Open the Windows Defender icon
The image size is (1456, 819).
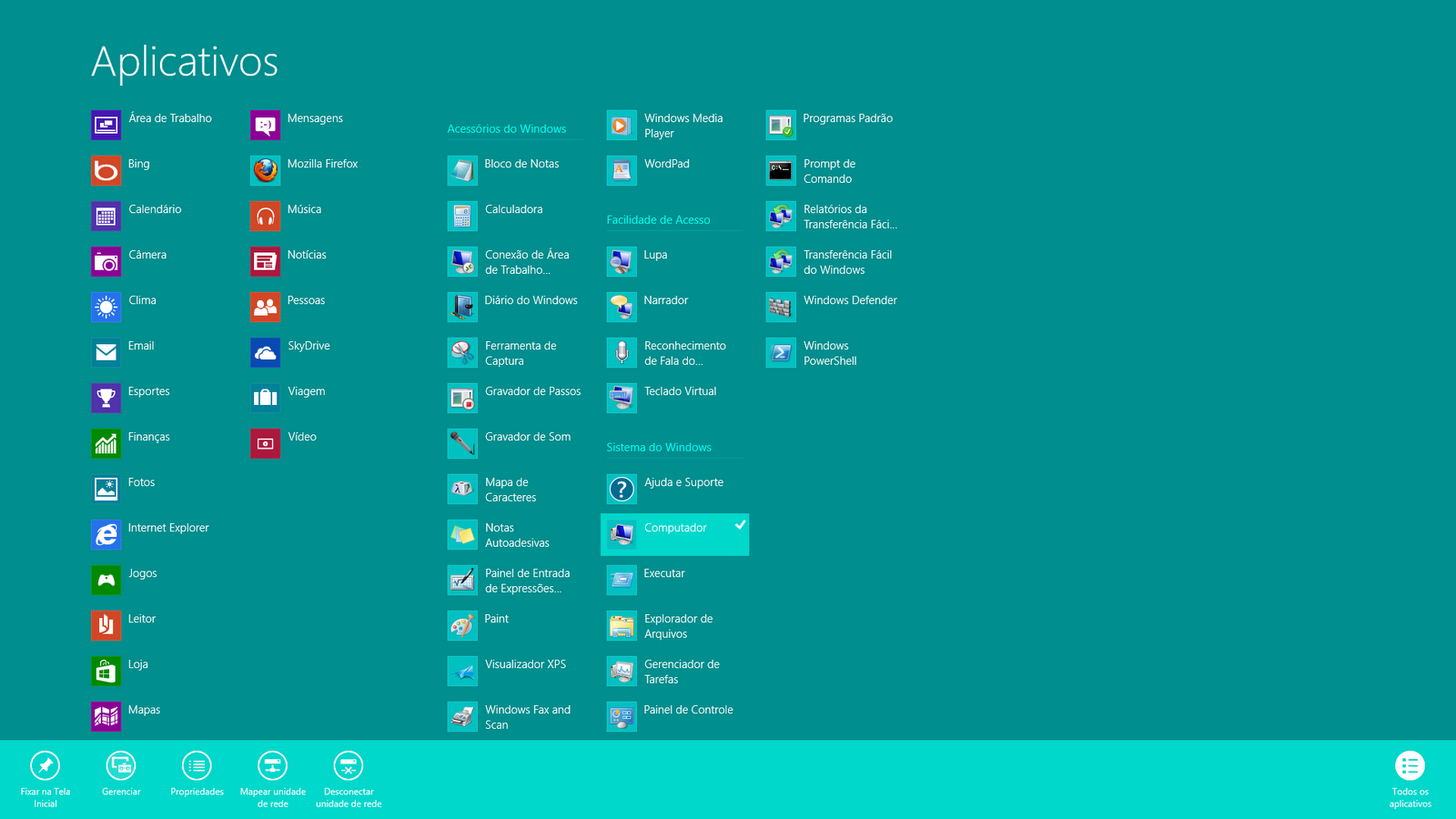tap(781, 307)
